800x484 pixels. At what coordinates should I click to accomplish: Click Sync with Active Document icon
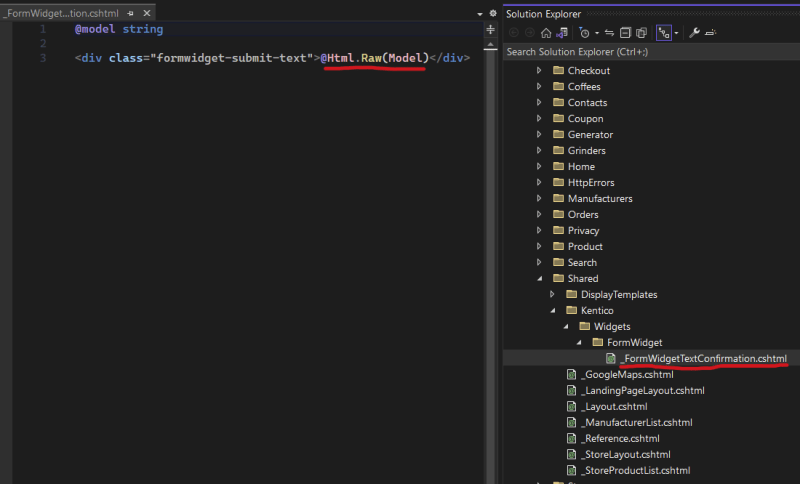(609, 33)
